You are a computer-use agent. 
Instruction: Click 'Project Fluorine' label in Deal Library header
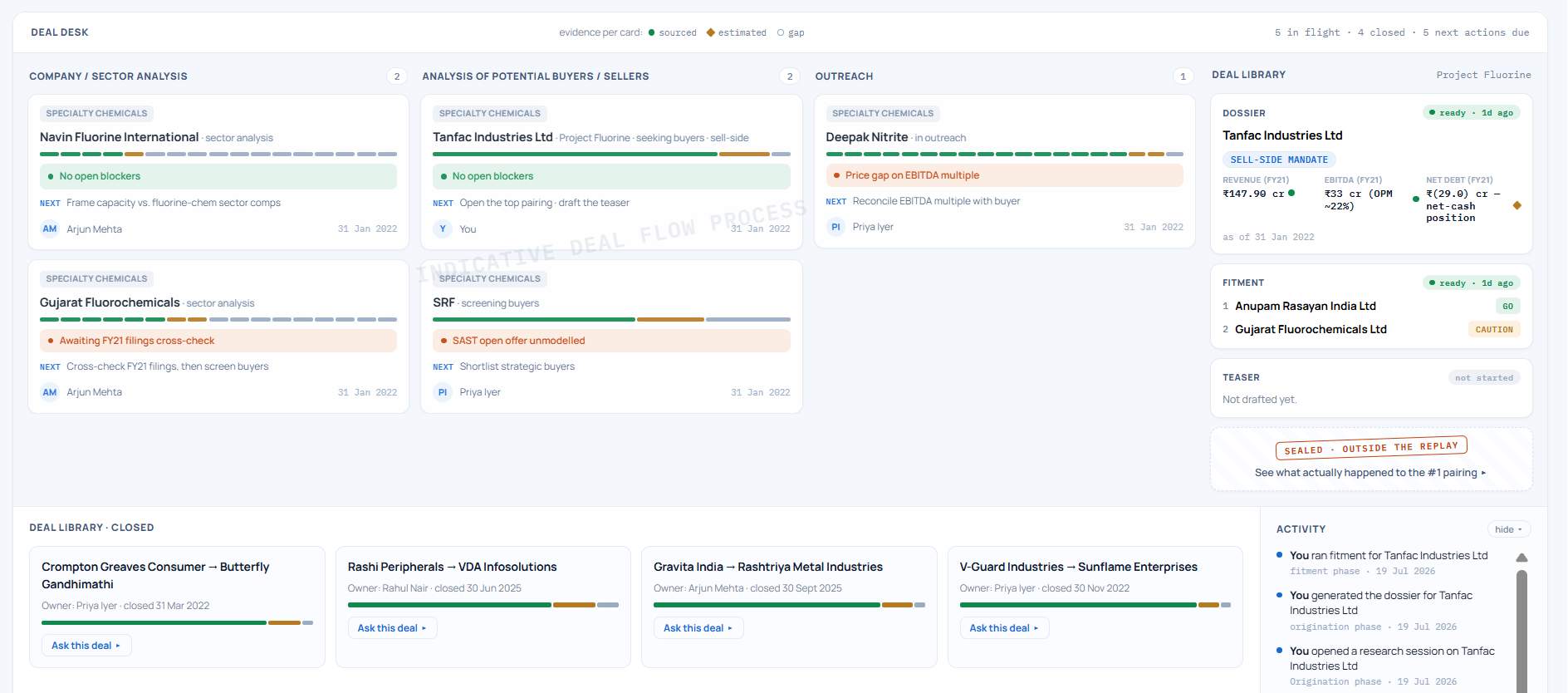1483,75
